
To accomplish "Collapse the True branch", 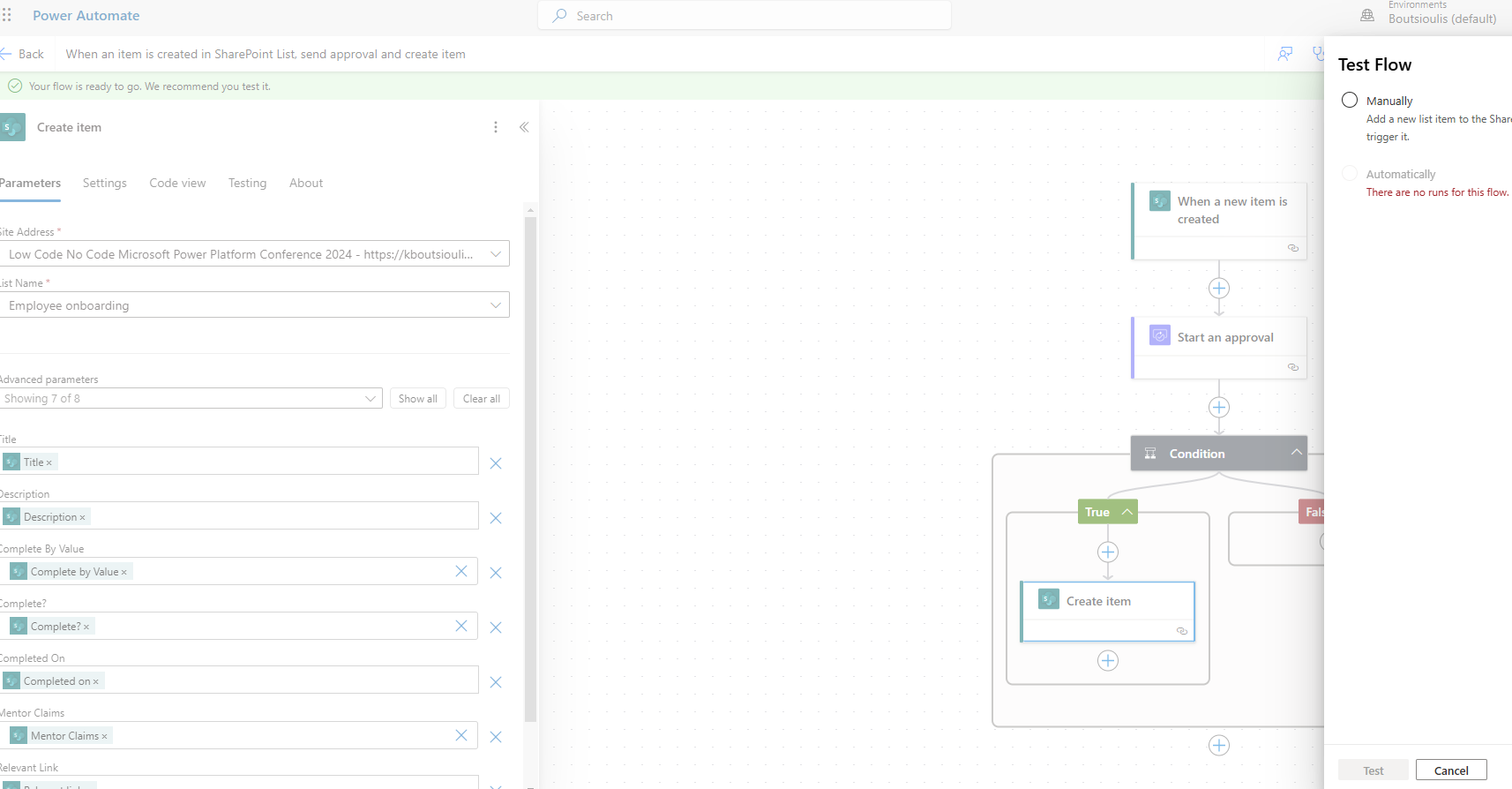I will pos(1127,512).
